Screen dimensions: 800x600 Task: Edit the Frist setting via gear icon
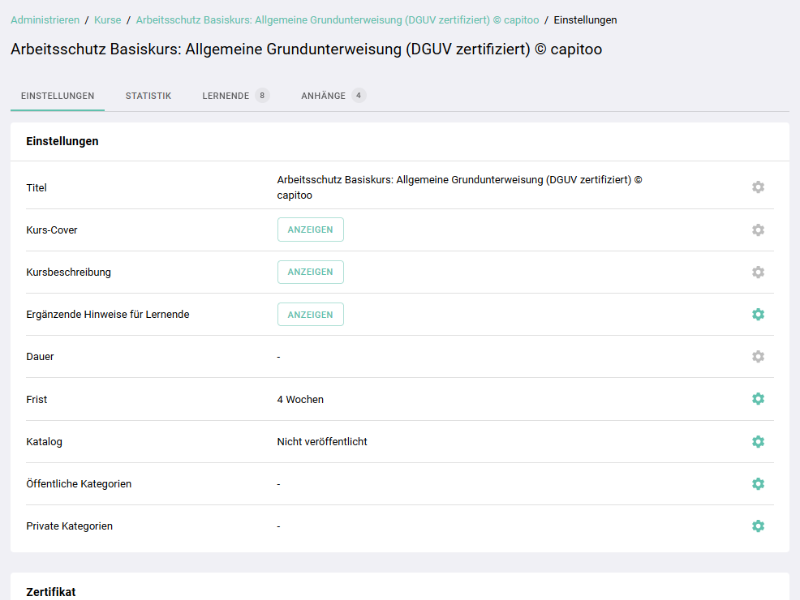point(758,399)
